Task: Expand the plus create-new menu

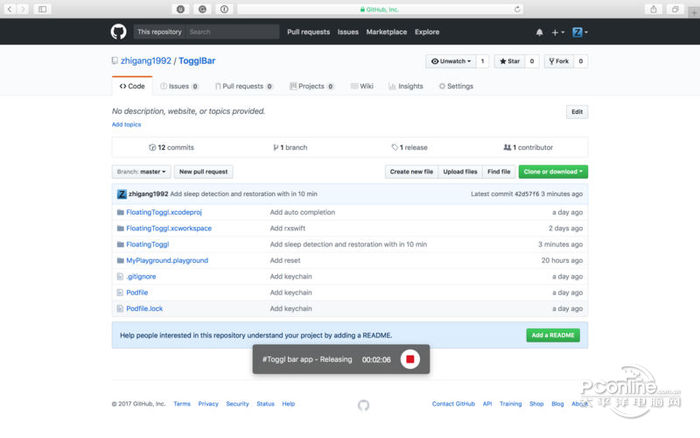Action: point(558,32)
